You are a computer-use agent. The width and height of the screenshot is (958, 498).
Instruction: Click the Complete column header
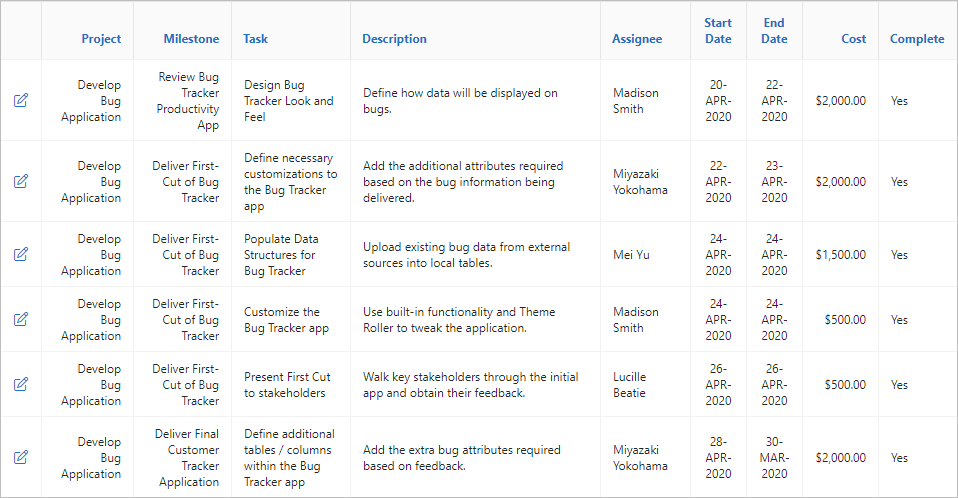click(x=917, y=38)
